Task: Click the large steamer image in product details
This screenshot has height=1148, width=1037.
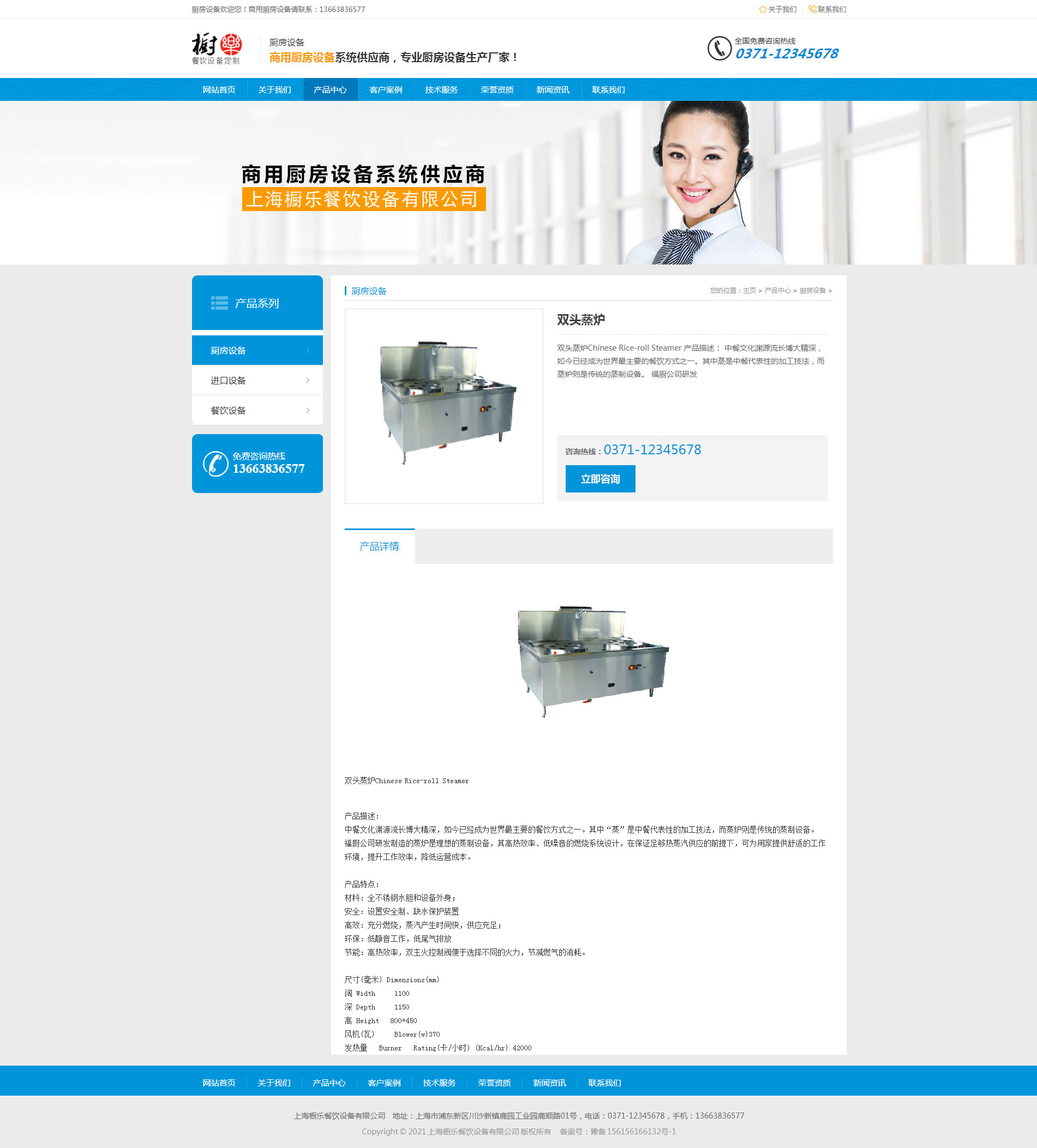Action: point(592,660)
